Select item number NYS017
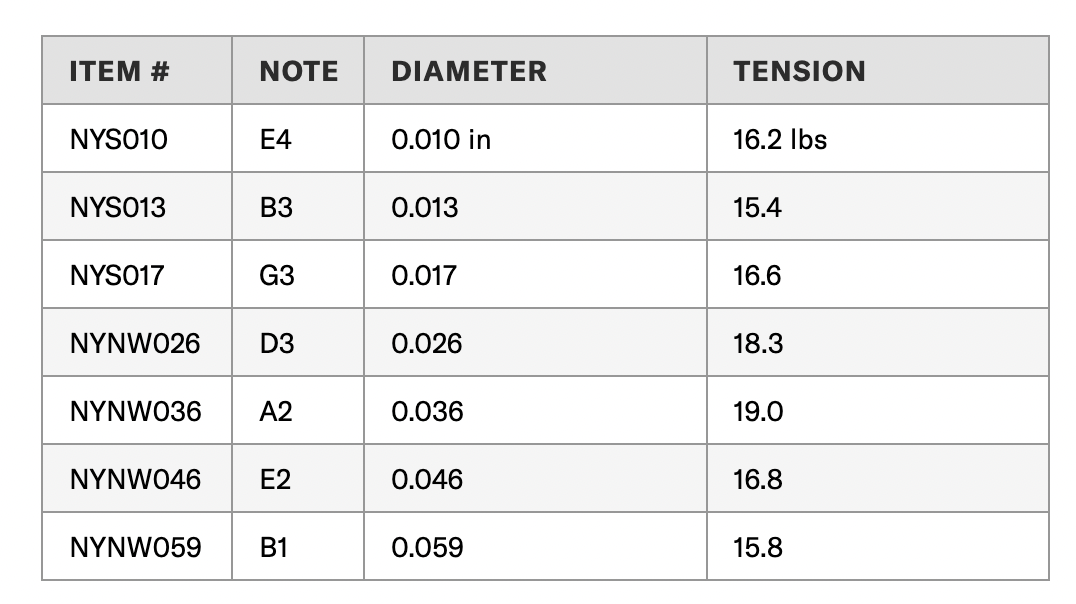Image resolution: width=1076 pixels, height=604 pixels. coord(117,275)
